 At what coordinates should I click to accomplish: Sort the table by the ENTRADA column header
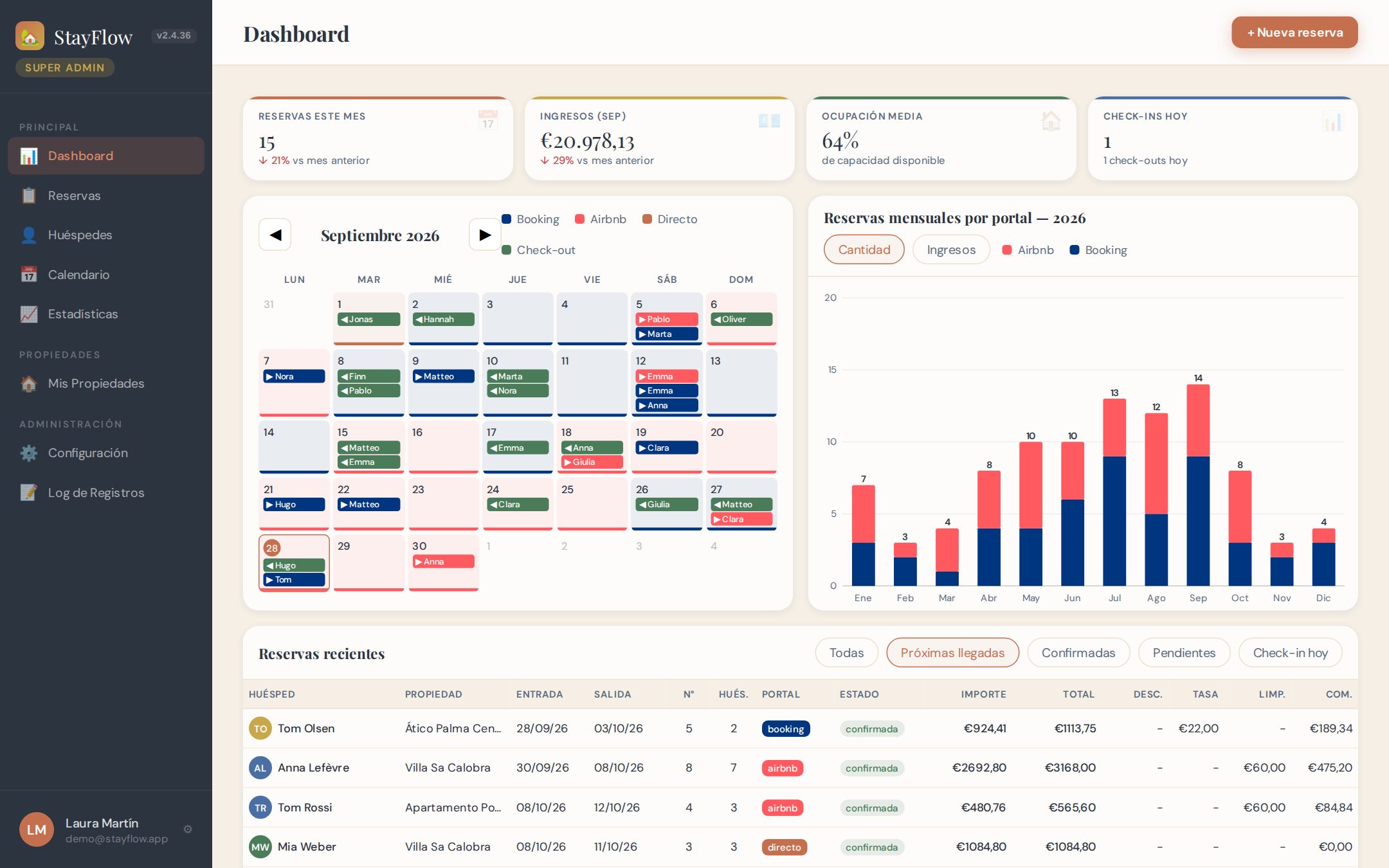coord(539,694)
